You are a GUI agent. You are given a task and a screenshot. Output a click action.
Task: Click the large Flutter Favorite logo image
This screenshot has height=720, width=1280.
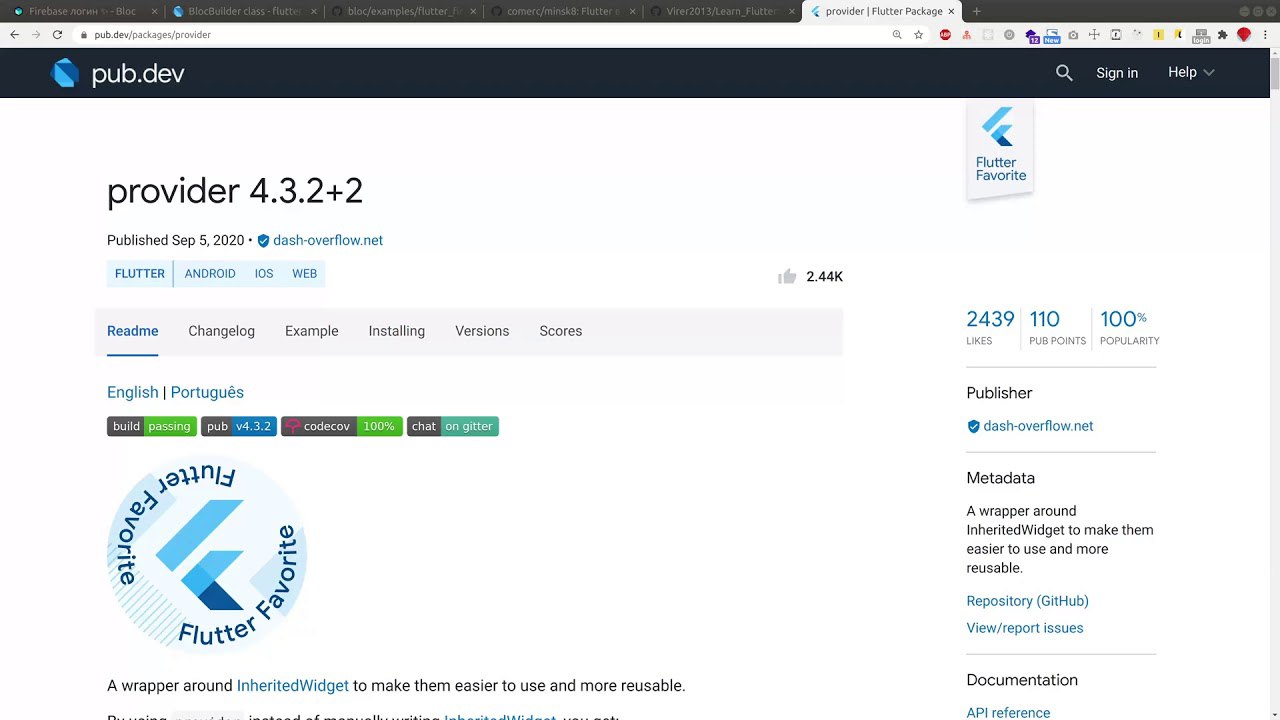pos(207,555)
